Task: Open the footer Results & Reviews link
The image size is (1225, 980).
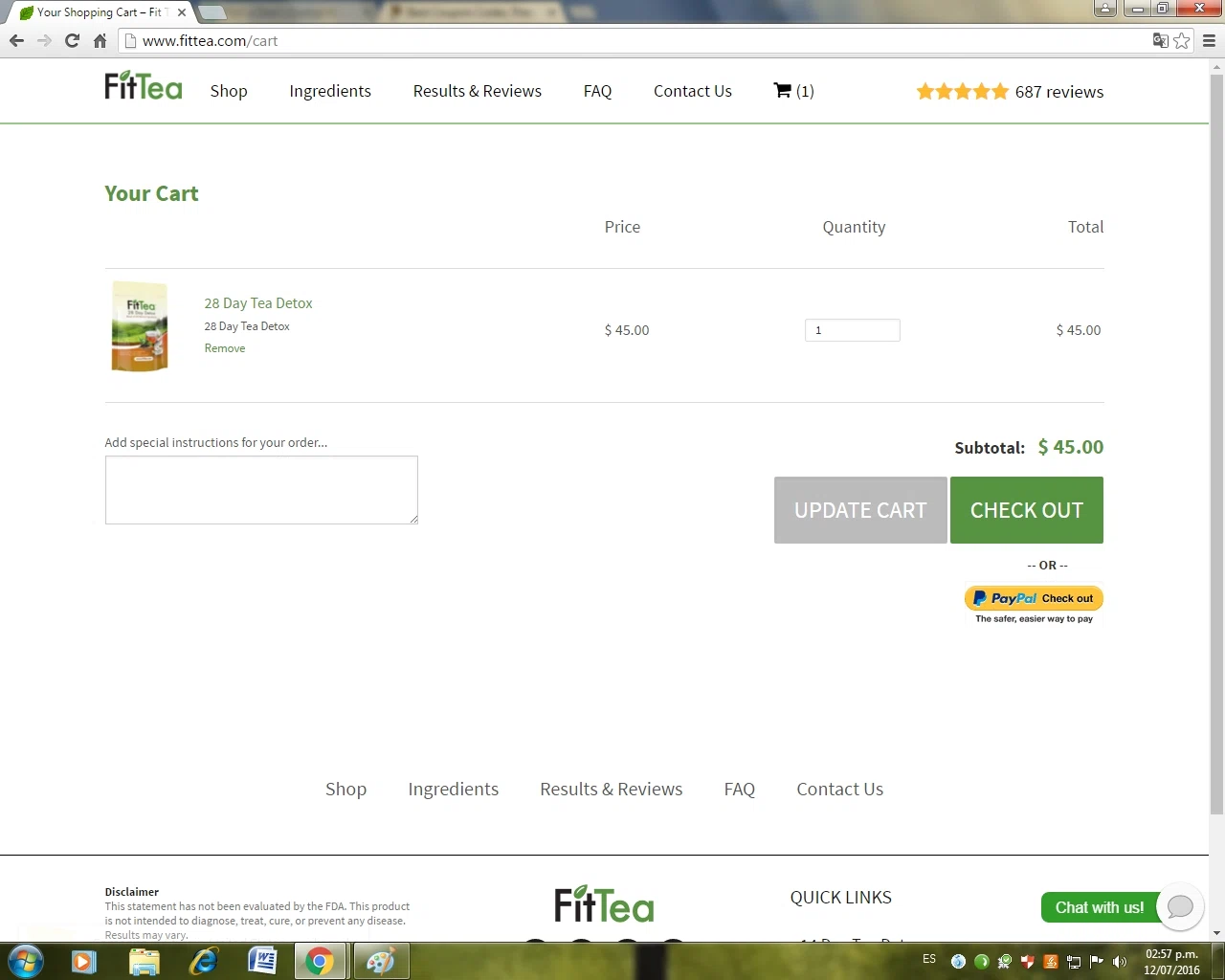Action: pos(612,790)
